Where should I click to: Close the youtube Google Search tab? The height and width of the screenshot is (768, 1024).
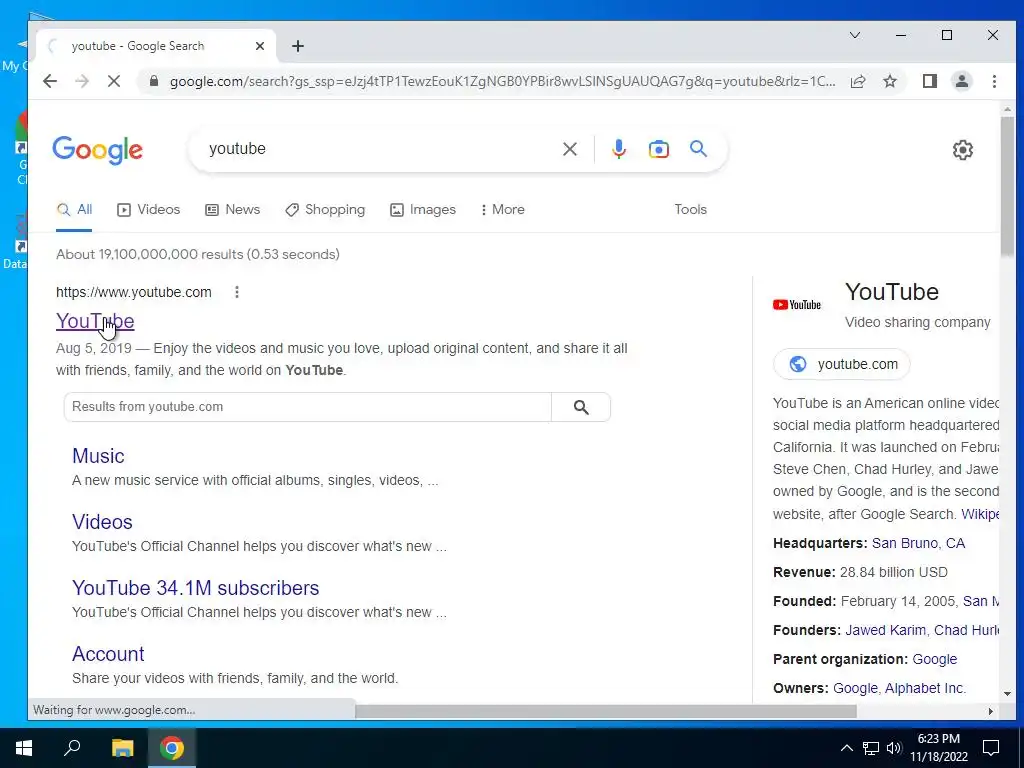coord(260,46)
